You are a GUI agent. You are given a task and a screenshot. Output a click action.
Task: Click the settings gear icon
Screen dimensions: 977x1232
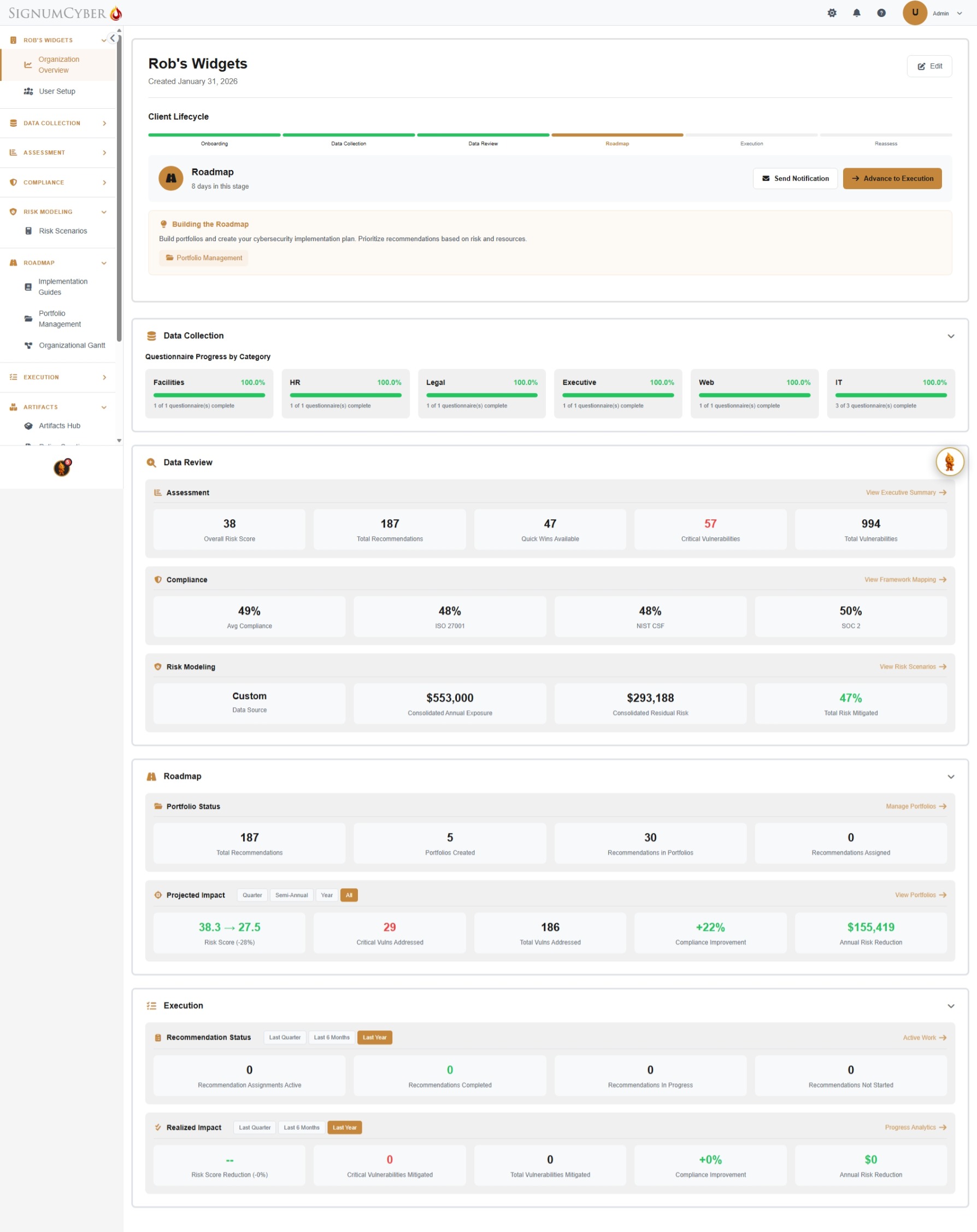point(832,13)
